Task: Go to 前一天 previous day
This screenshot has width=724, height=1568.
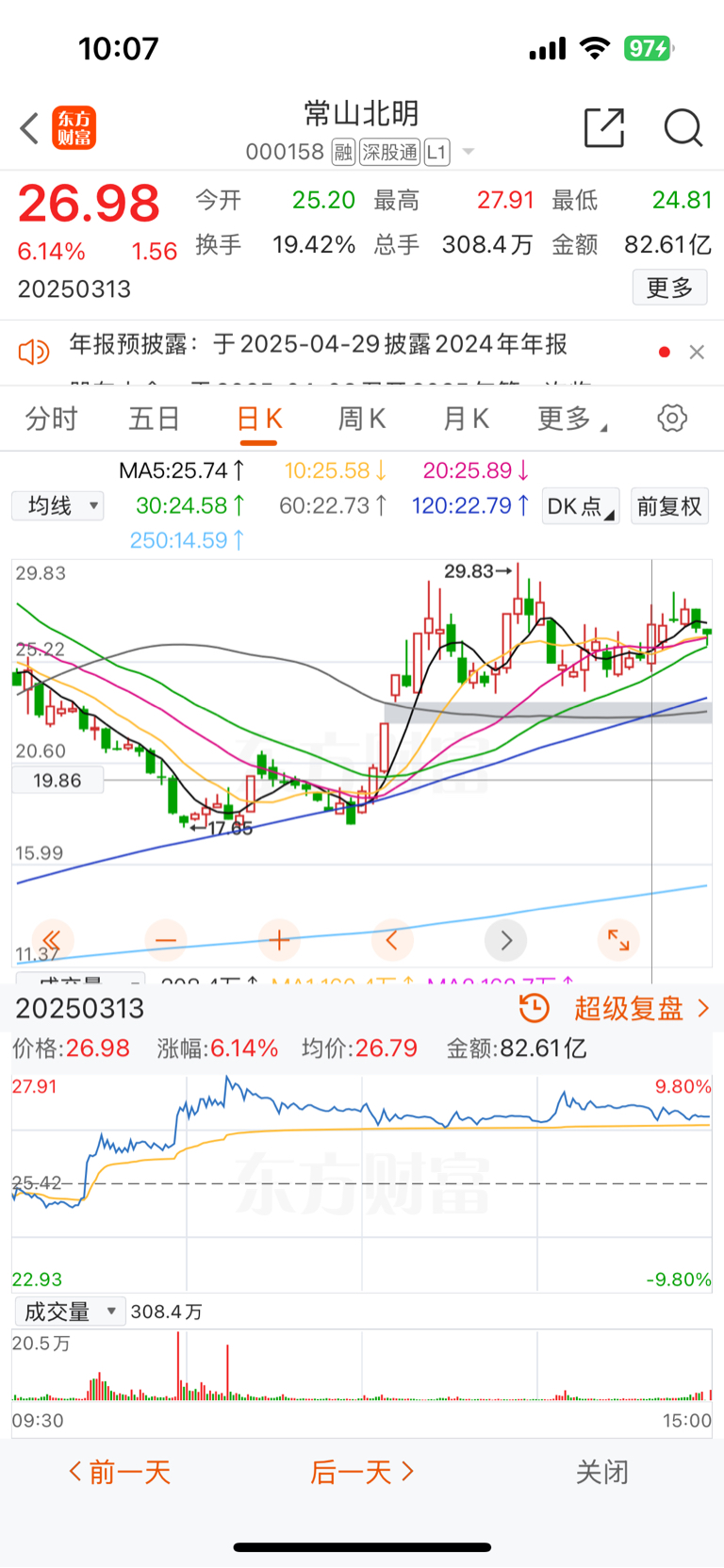Action: 120,1472
